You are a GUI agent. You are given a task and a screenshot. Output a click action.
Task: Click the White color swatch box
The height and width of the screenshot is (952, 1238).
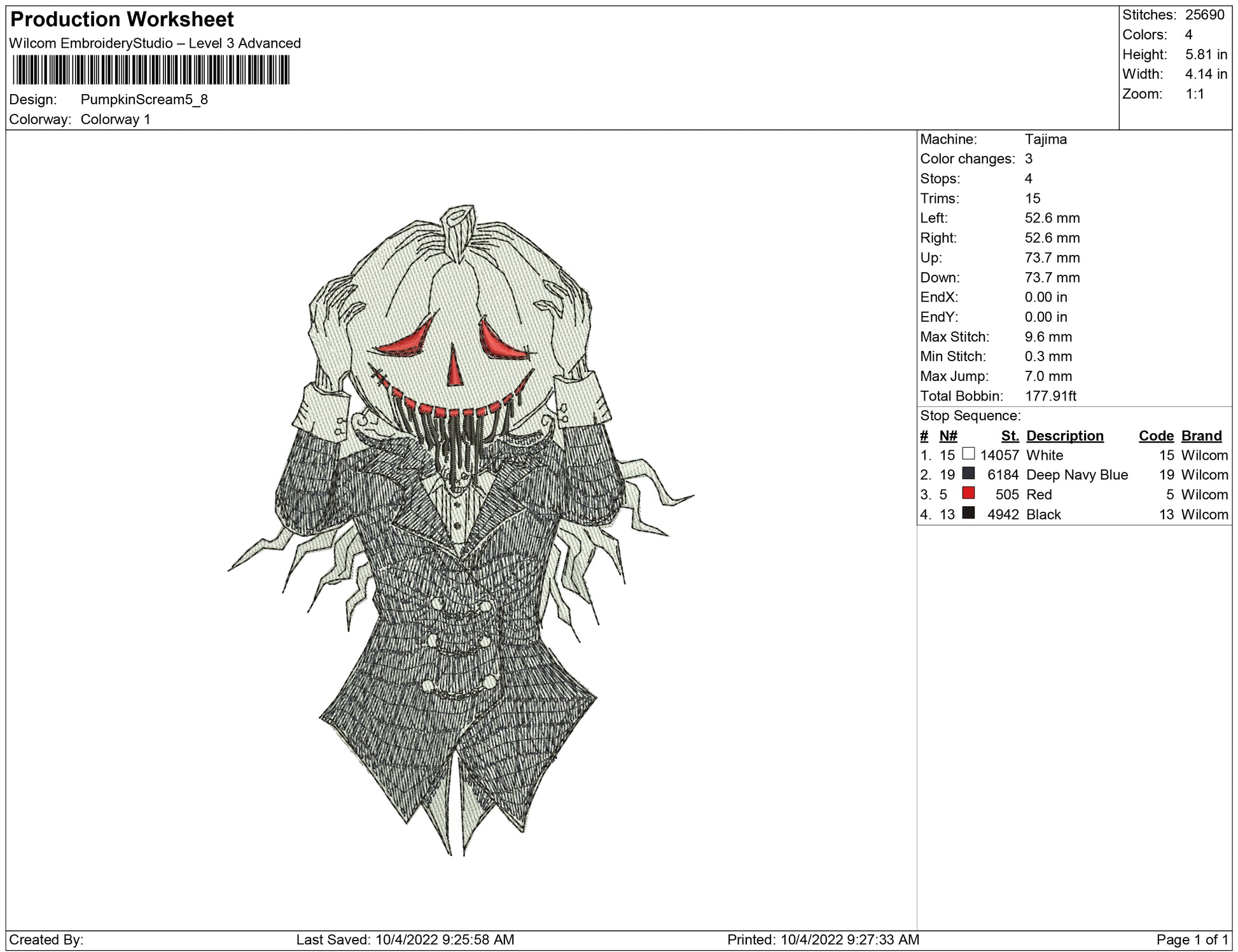point(968,454)
